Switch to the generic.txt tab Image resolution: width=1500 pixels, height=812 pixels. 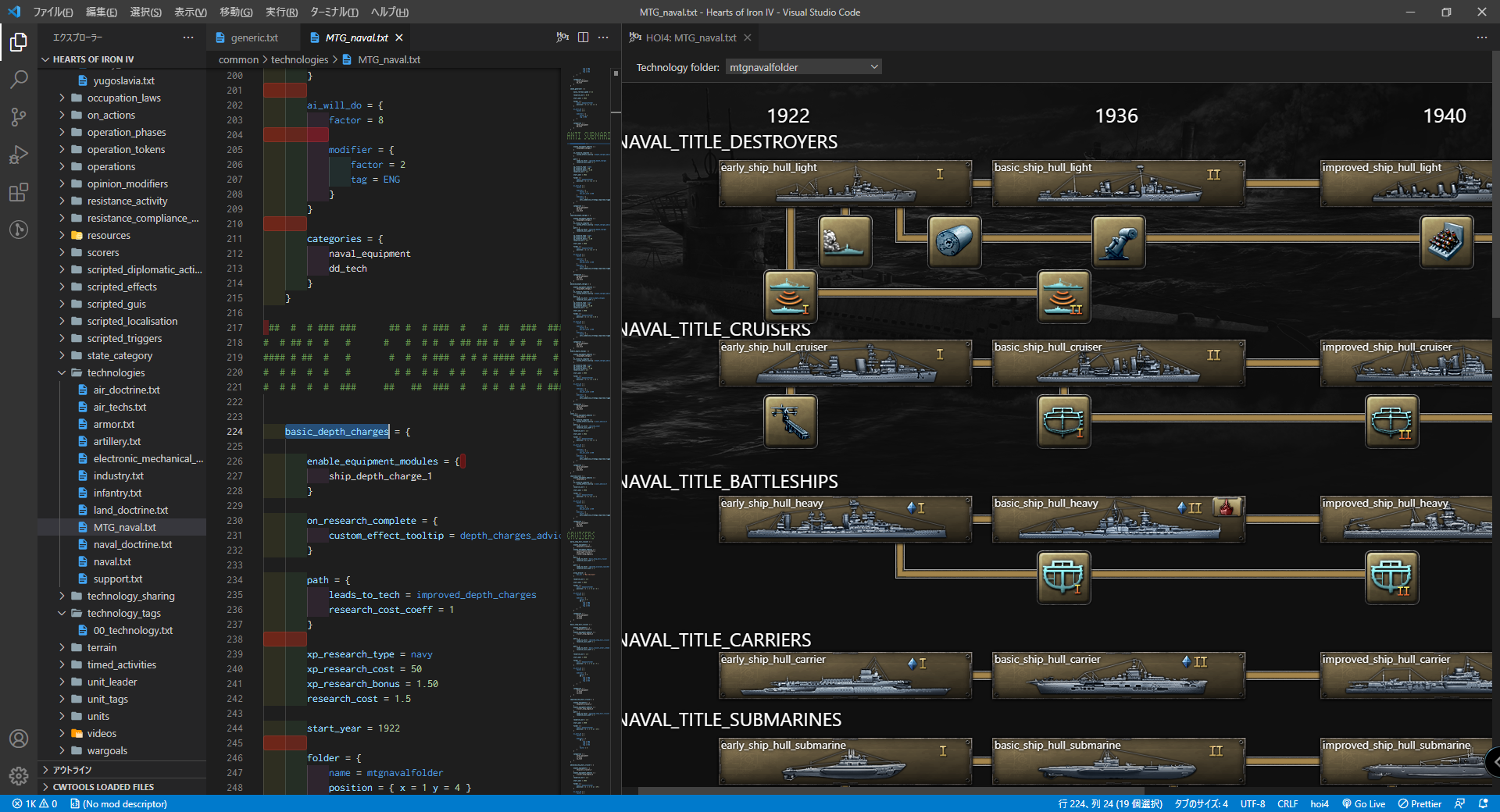(x=253, y=37)
